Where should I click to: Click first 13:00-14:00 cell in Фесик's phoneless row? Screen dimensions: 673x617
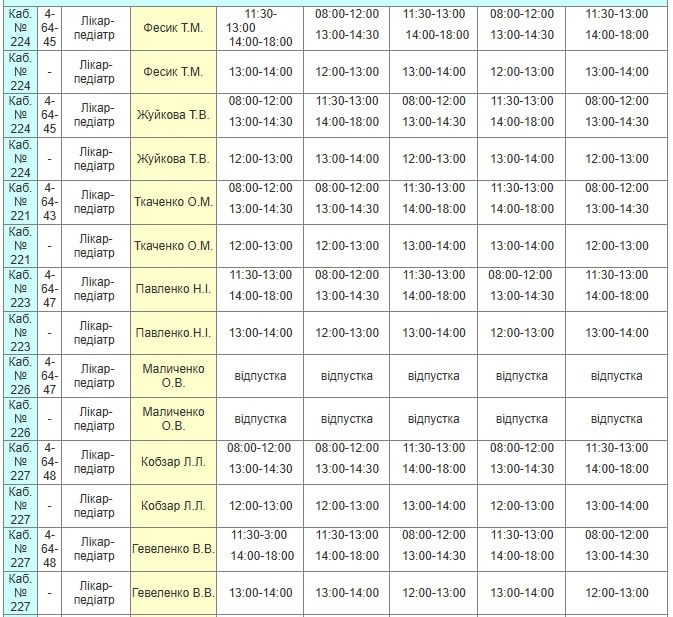[260, 72]
